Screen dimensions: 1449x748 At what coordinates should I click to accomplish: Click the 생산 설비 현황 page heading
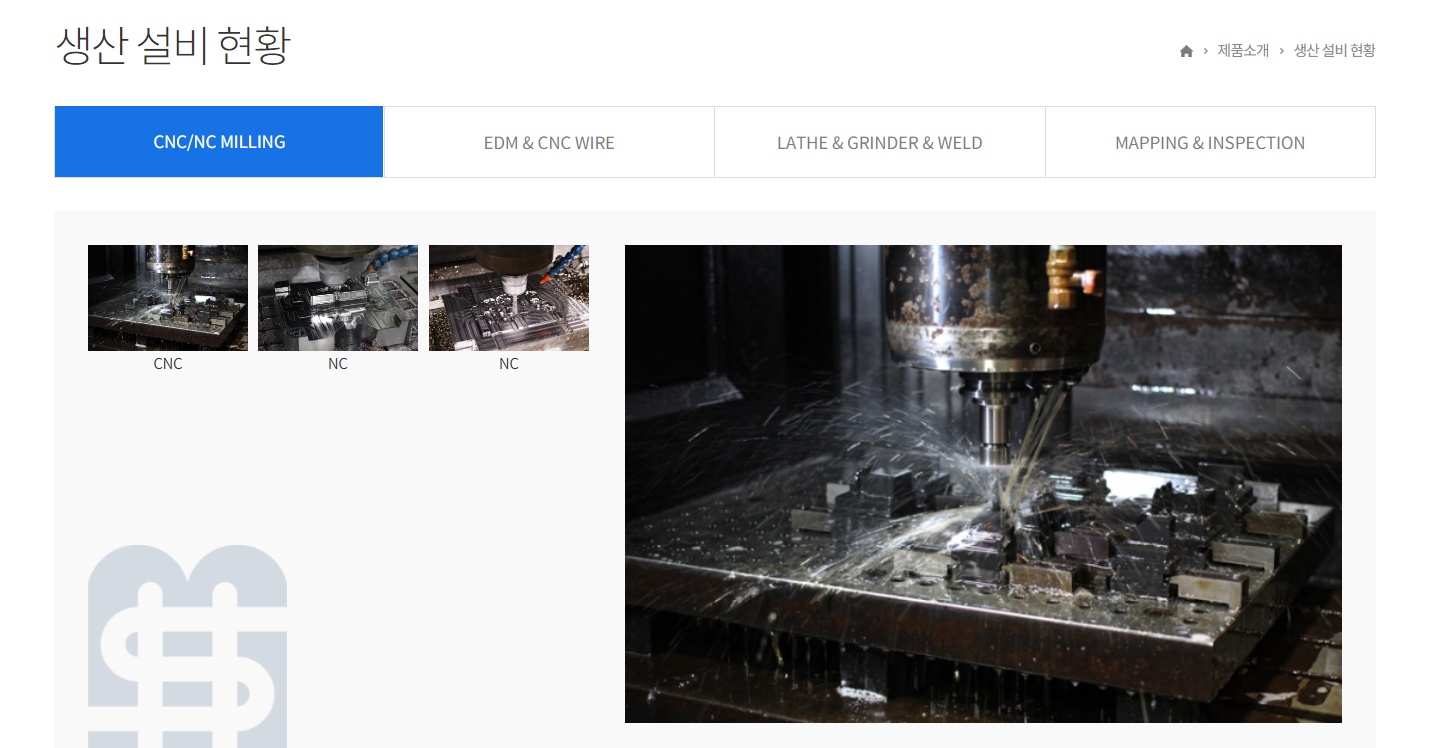[x=173, y=46]
